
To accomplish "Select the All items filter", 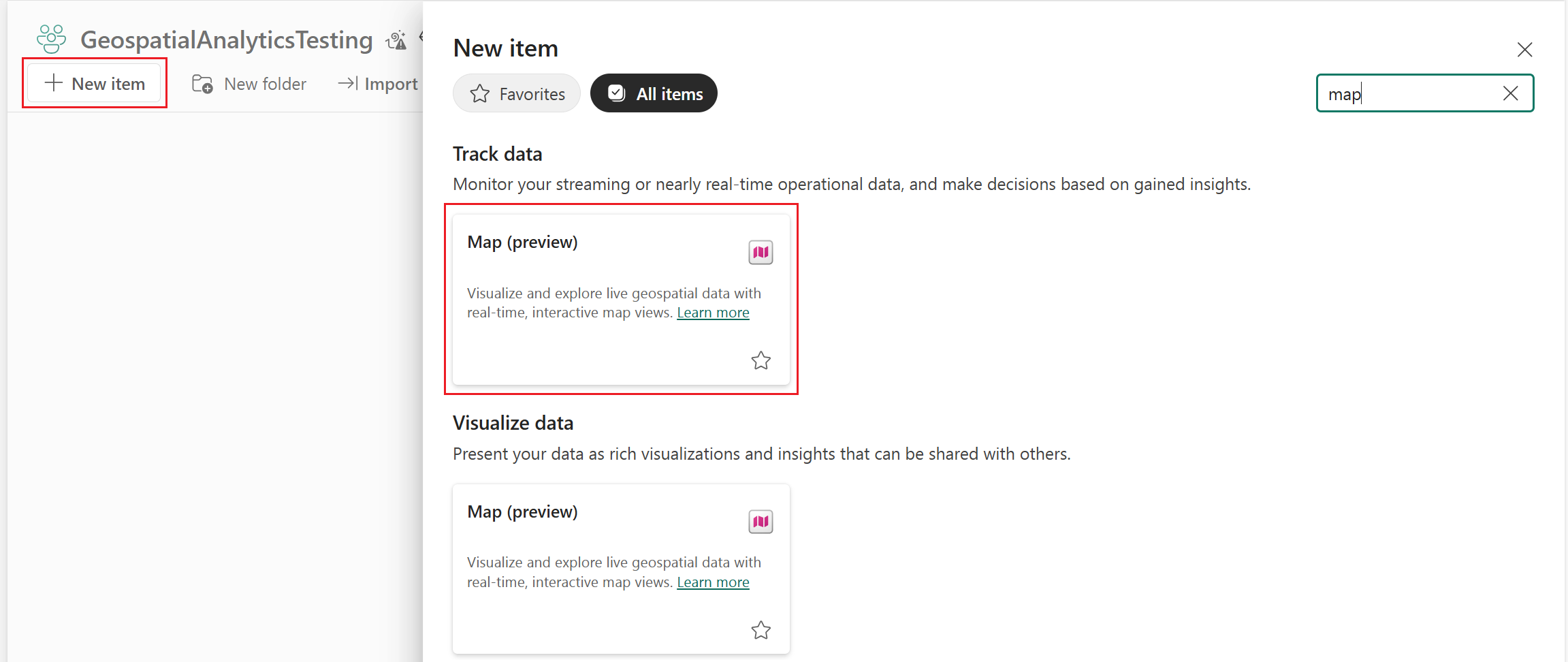I will 654,93.
